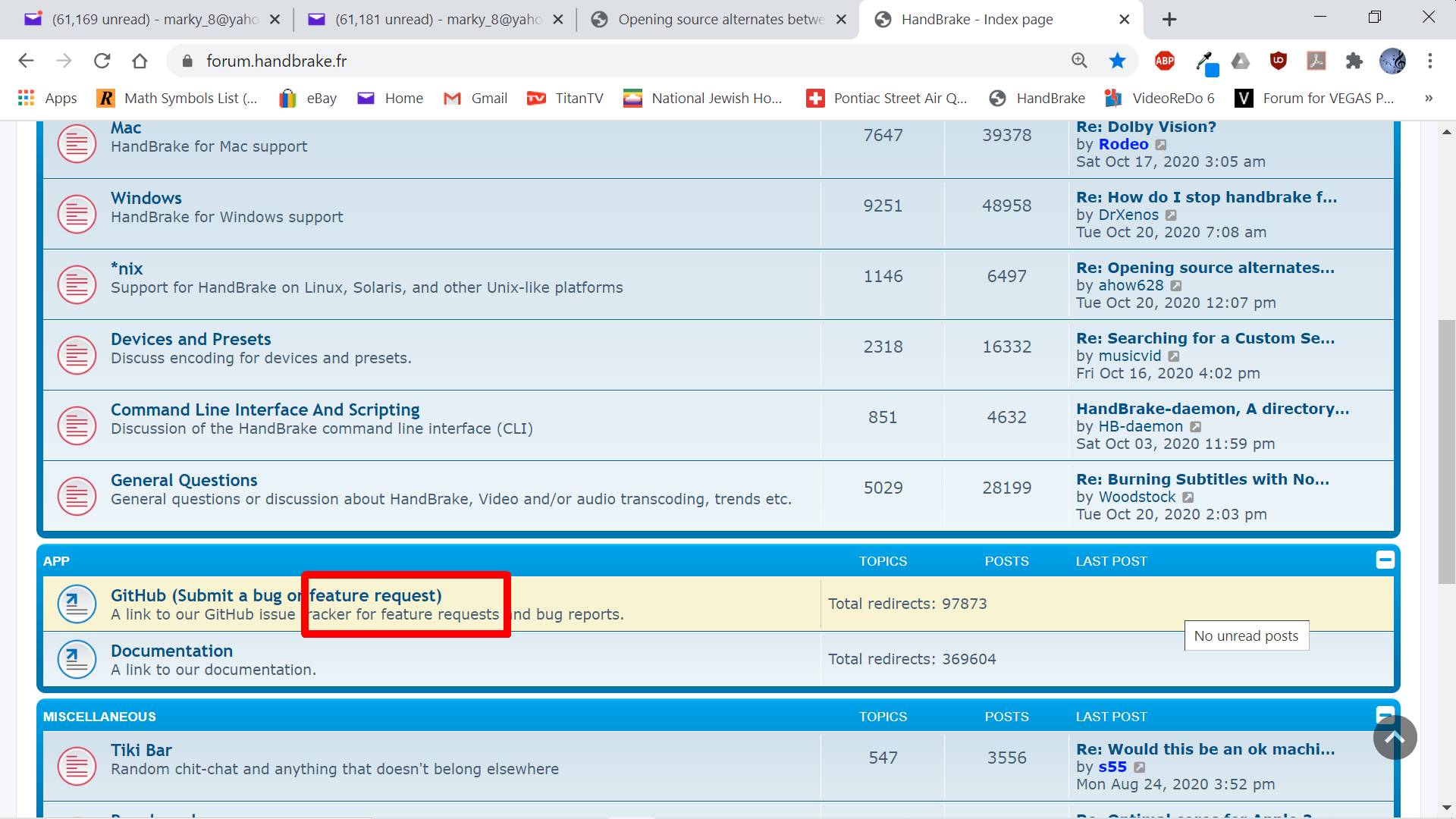
Task: Open the Documentation link
Action: coord(171,651)
